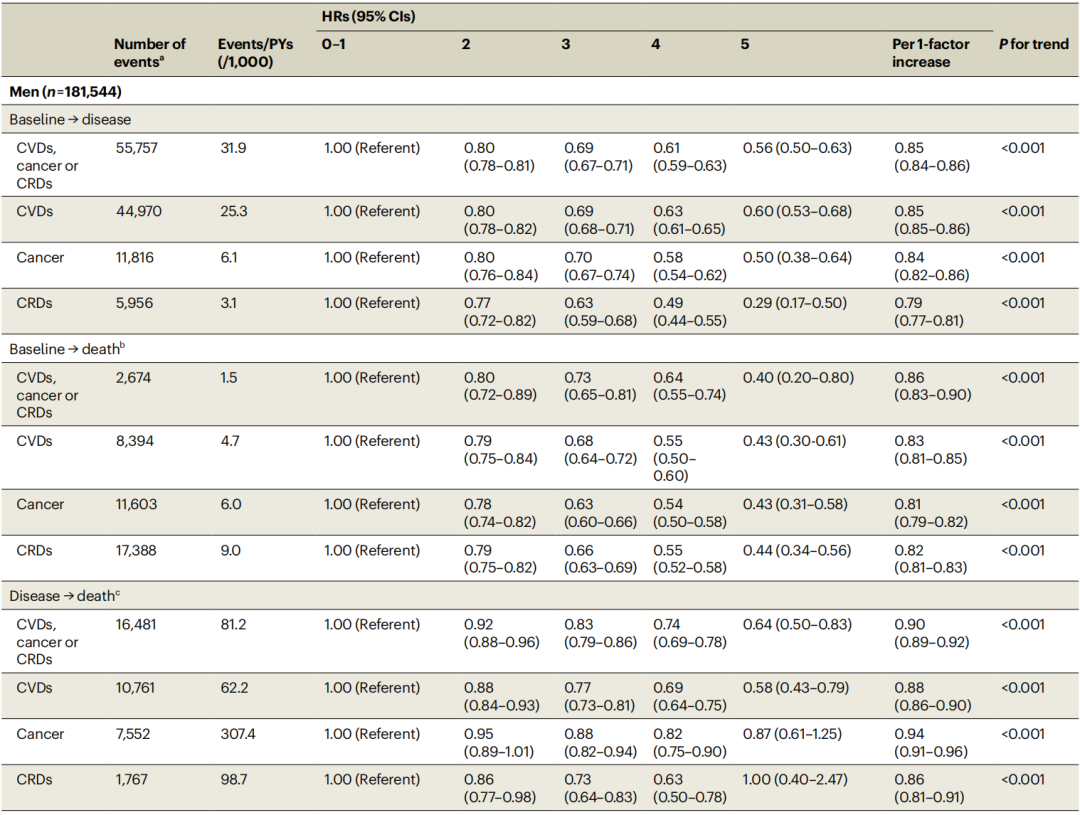Image resolution: width=1080 pixels, height=815 pixels.
Task: Click the 'P for trend' column header
Action: coord(1033,45)
